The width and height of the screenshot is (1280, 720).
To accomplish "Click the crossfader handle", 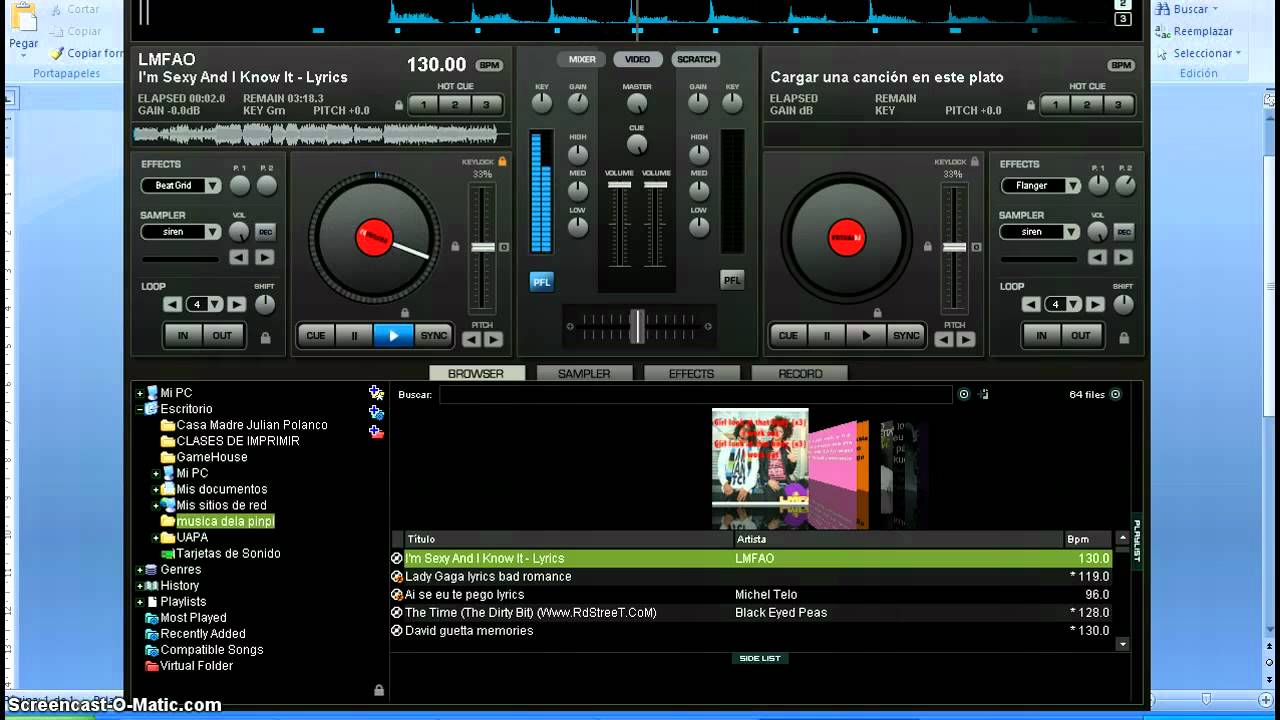I will [637, 326].
